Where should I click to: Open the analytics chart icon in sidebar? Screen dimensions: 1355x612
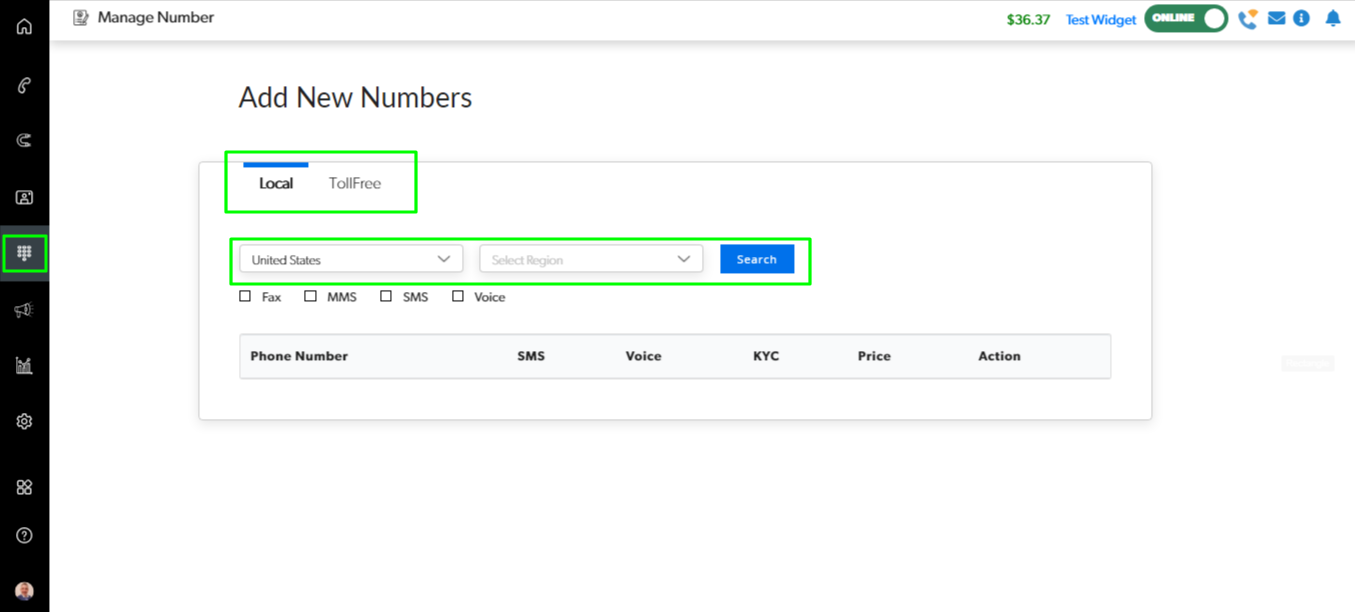pyautogui.click(x=24, y=366)
